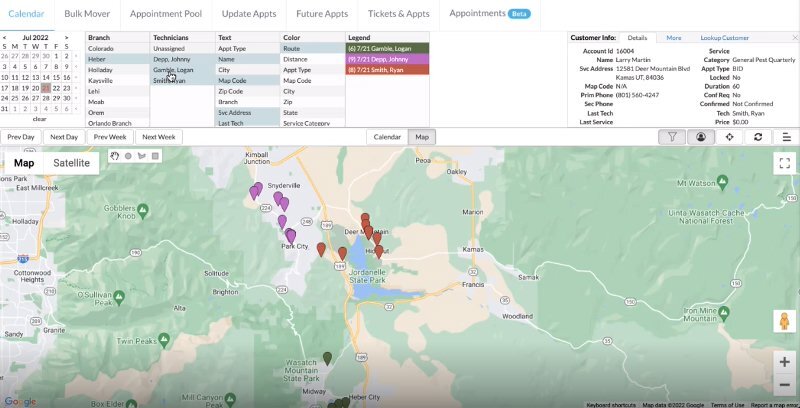Open the Bulk Mover tab

point(87,14)
